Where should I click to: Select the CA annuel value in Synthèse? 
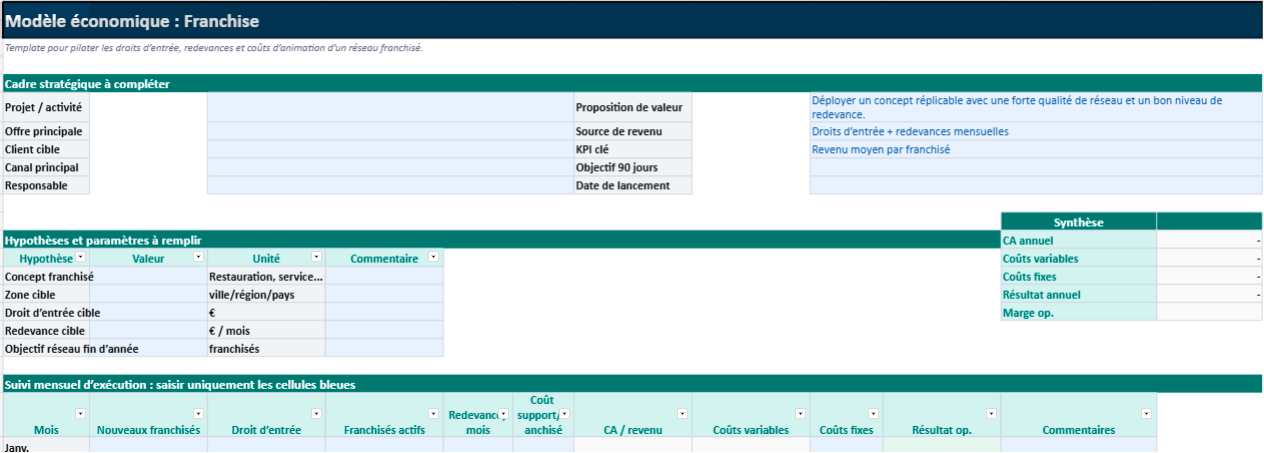click(x=1209, y=241)
